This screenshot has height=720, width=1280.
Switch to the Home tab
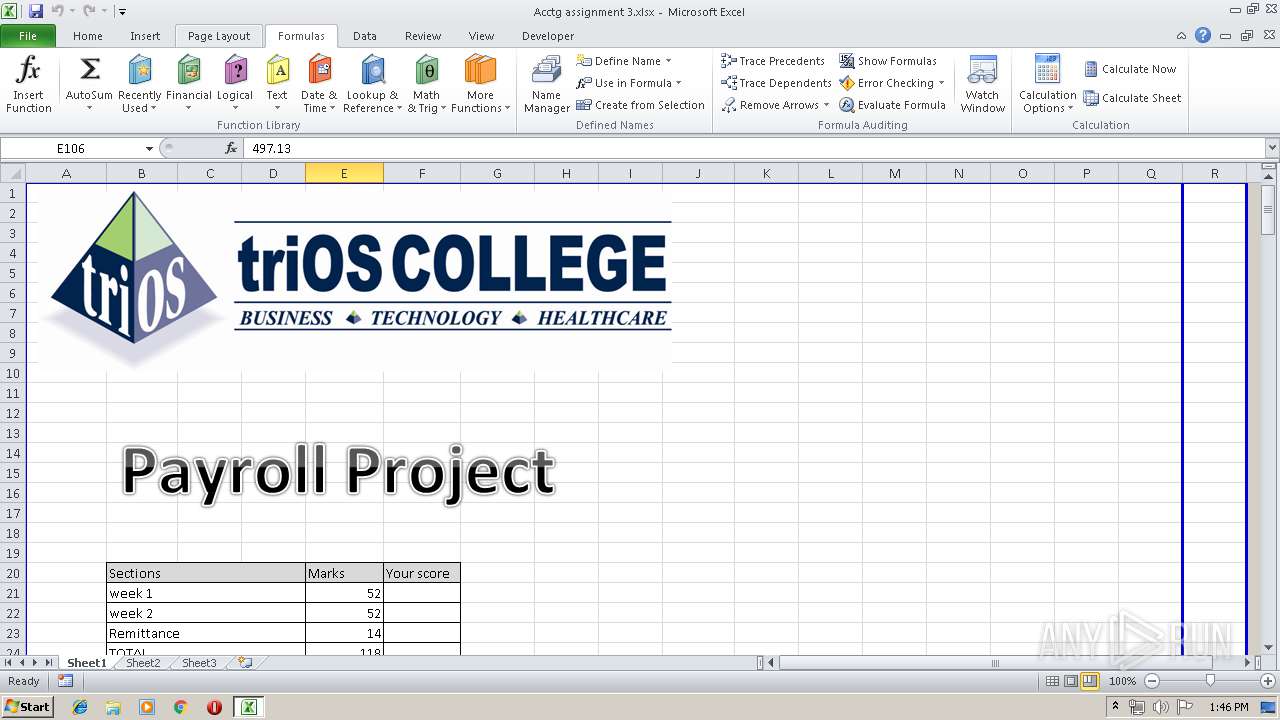click(88, 36)
